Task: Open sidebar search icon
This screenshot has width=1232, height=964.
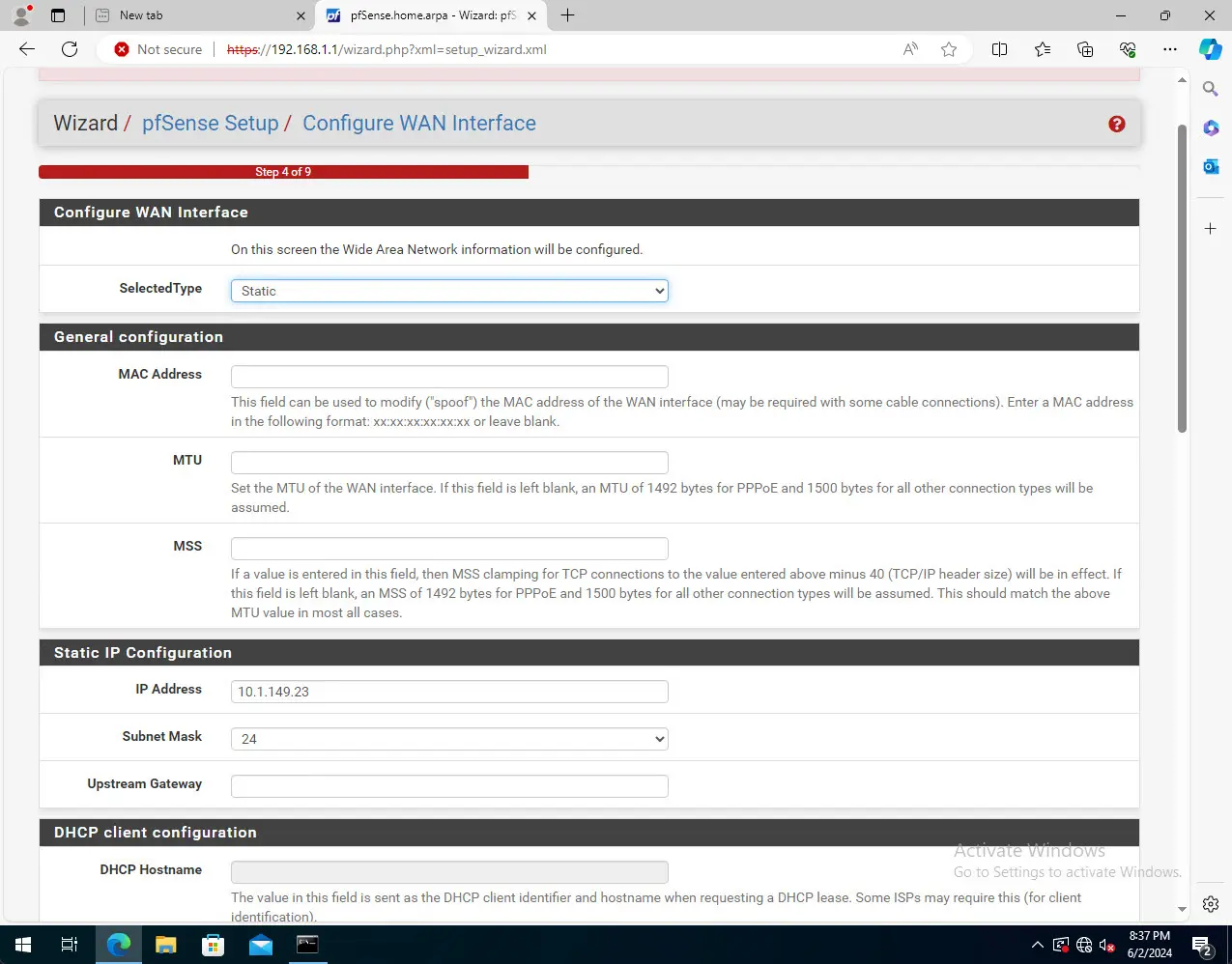Action: point(1211,89)
